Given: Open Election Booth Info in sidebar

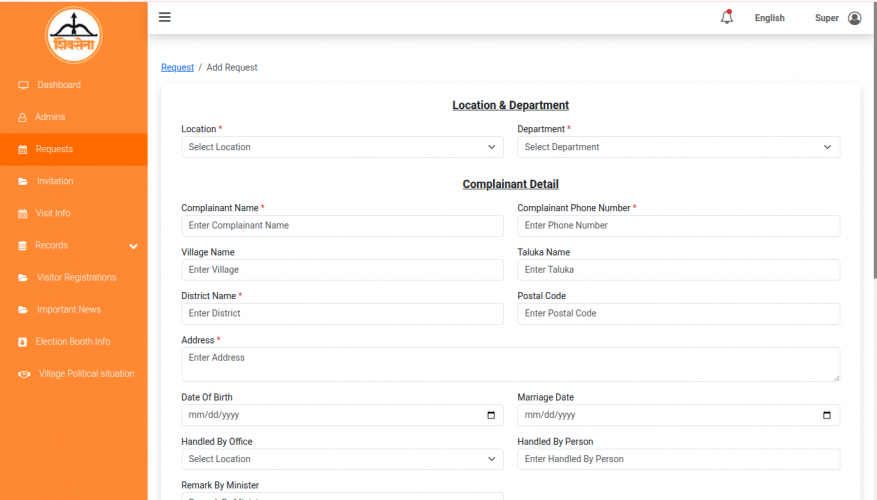Looking at the screenshot, I should 74,342.
